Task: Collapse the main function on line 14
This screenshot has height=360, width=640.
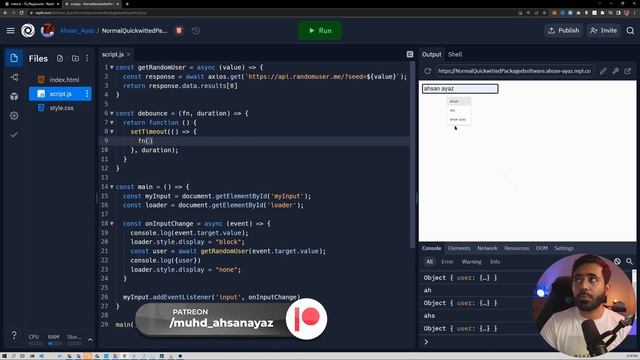Action: pos(112,187)
